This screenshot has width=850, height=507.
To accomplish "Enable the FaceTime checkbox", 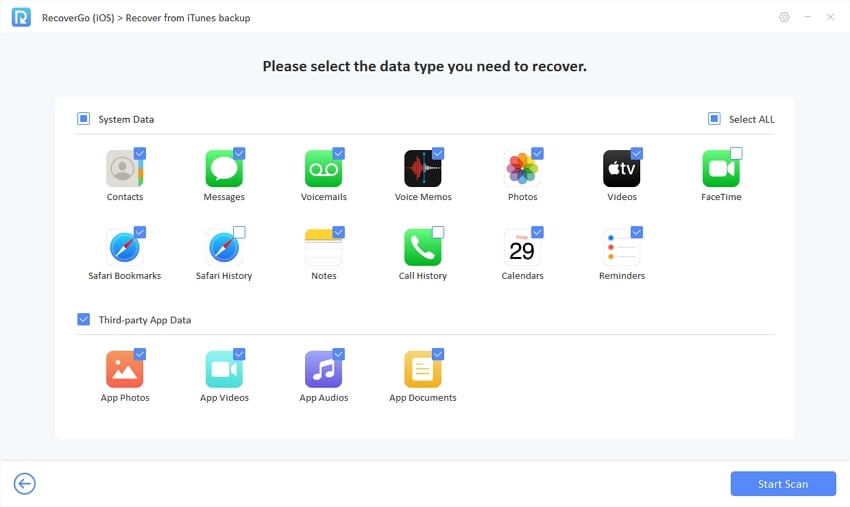I will (736, 153).
